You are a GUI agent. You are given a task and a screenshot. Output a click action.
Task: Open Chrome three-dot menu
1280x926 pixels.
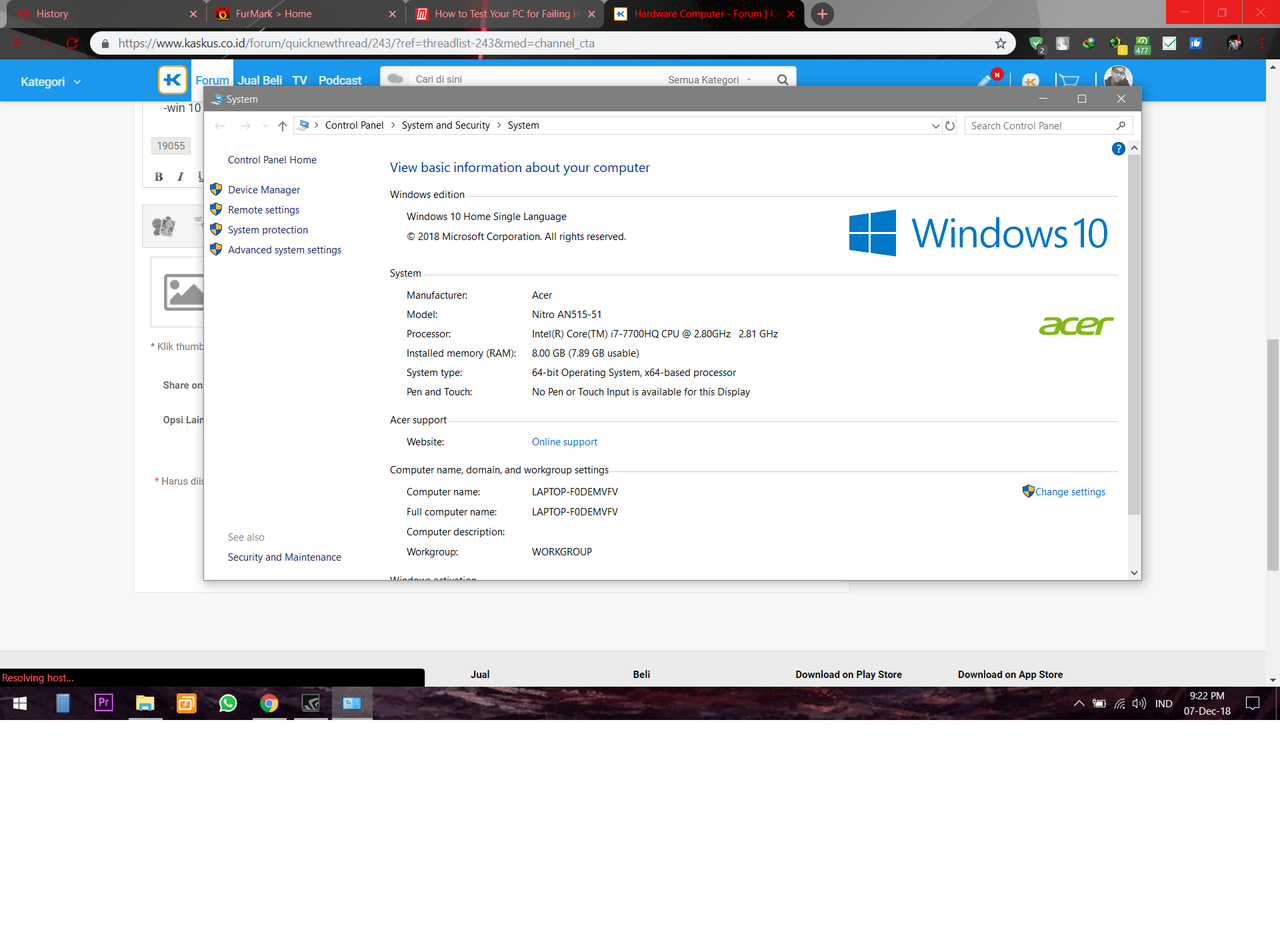tap(1263, 43)
